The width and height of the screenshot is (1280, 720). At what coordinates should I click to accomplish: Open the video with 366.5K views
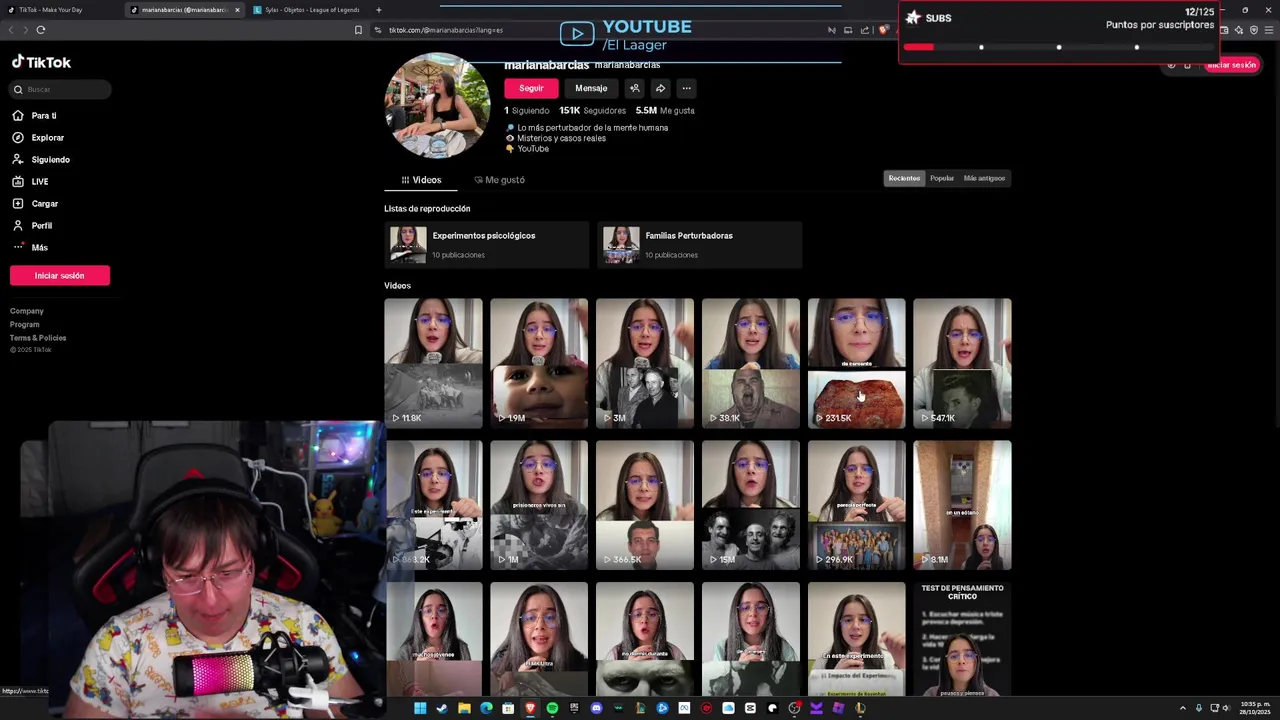(645, 505)
